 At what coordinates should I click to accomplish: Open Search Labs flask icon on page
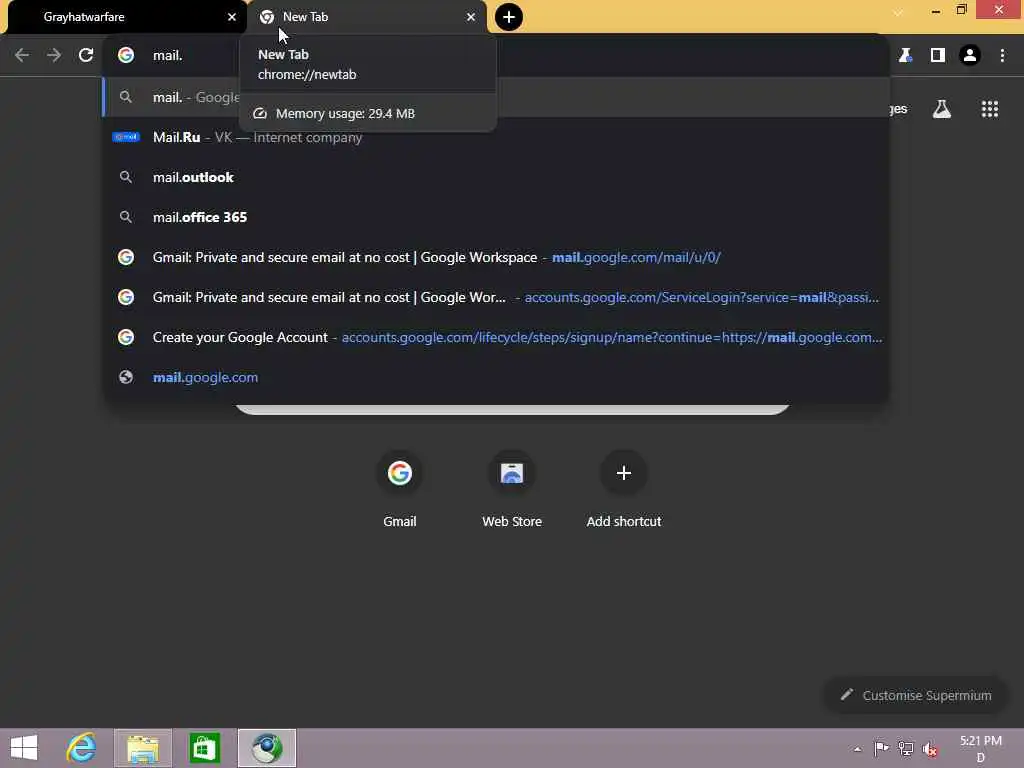(941, 109)
